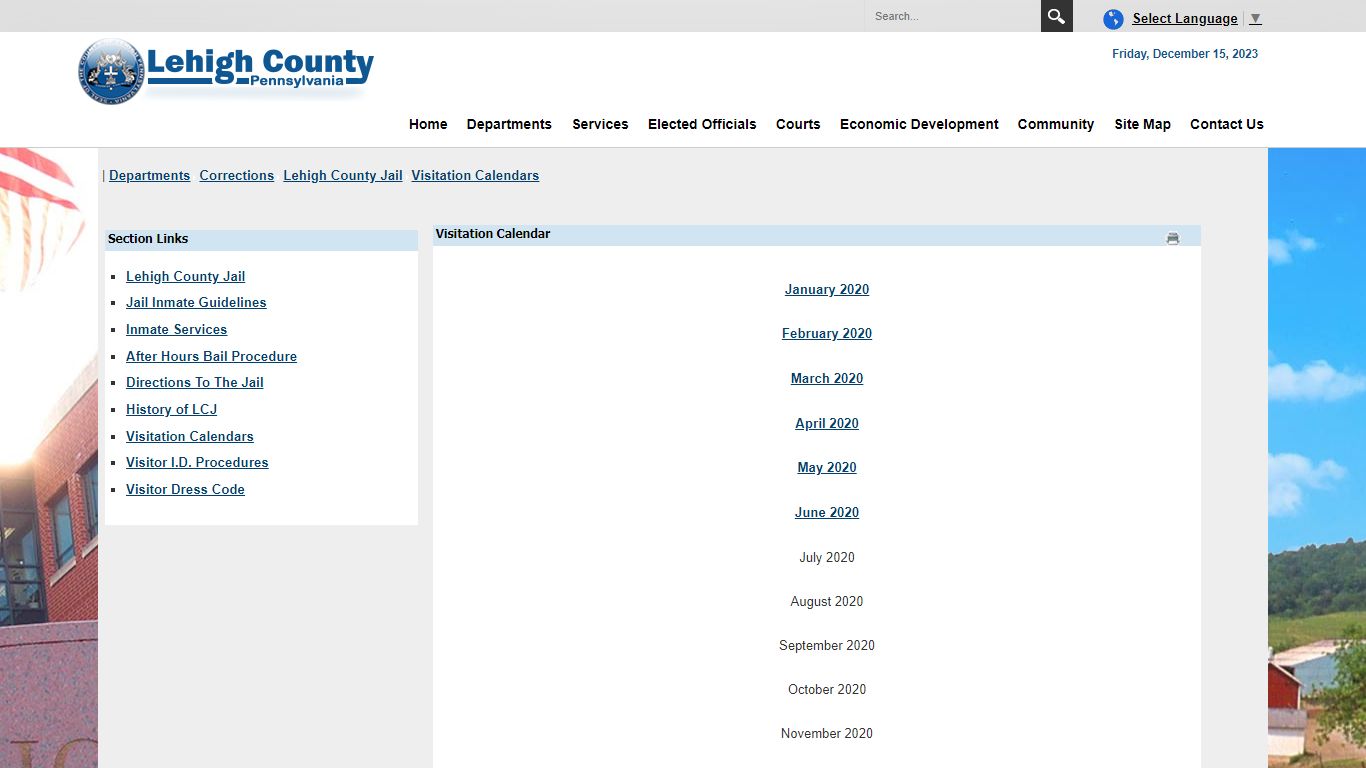Viewport: 1366px width, 768px height.
Task: Open the Services menu
Action: point(600,124)
